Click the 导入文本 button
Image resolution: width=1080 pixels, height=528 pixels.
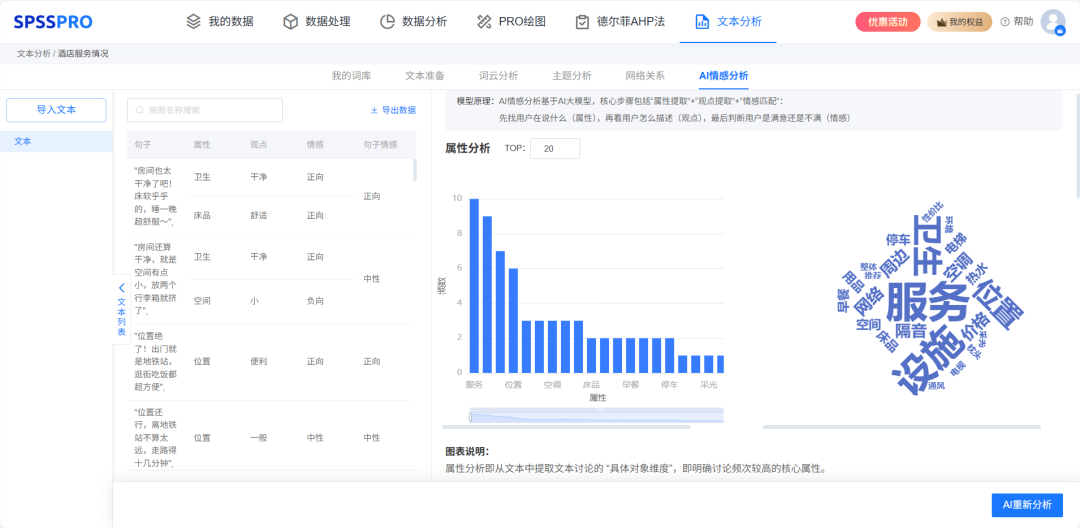[x=56, y=110]
